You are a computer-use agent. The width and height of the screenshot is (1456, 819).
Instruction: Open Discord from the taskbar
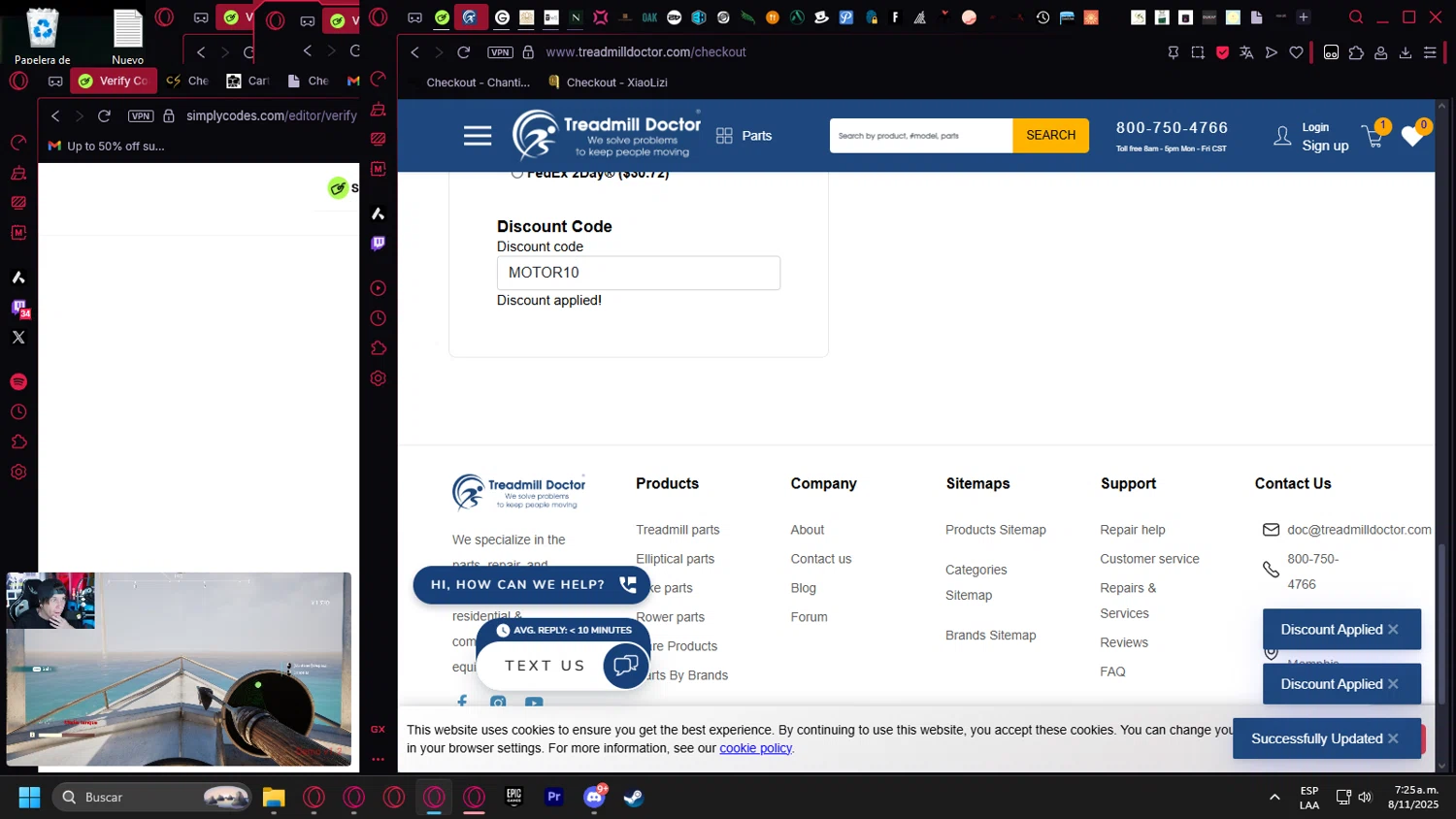tap(594, 797)
